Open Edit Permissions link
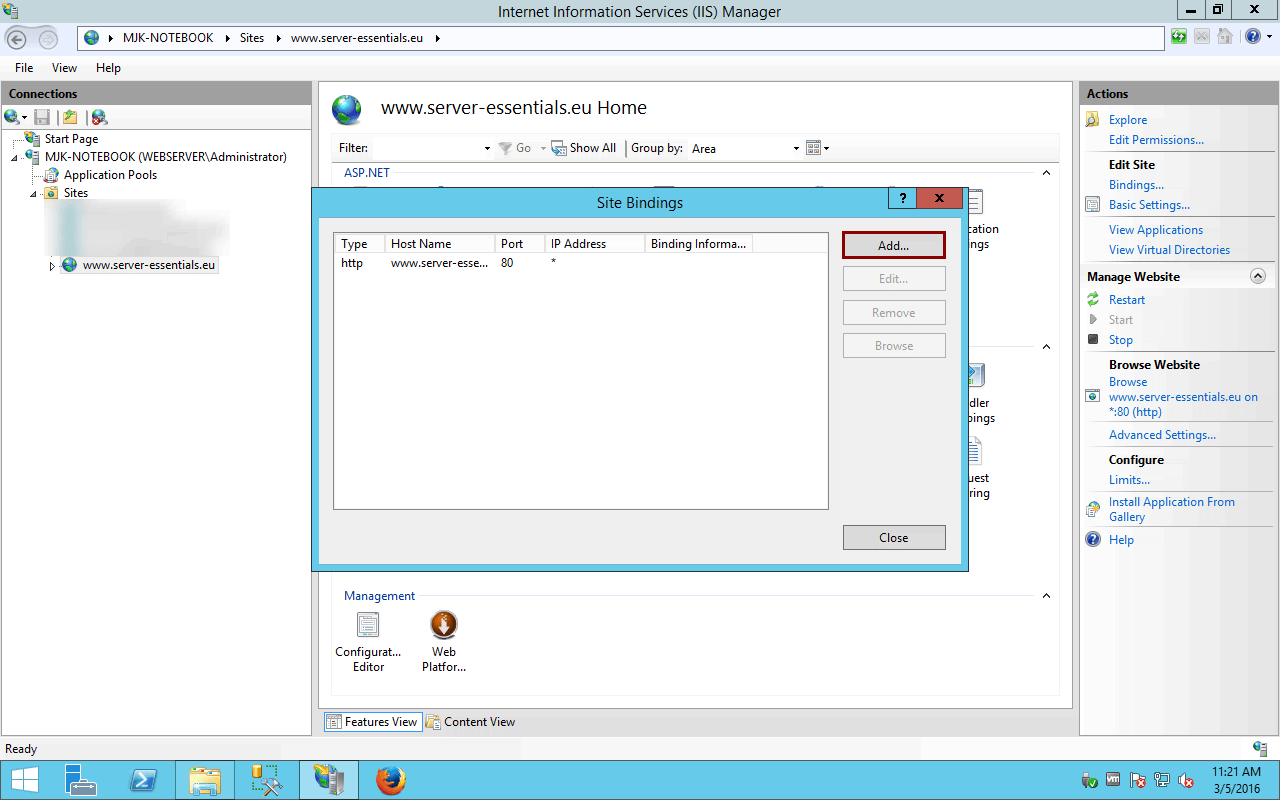The width and height of the screenshot is (1280, 800). (x=1156, y=140)
